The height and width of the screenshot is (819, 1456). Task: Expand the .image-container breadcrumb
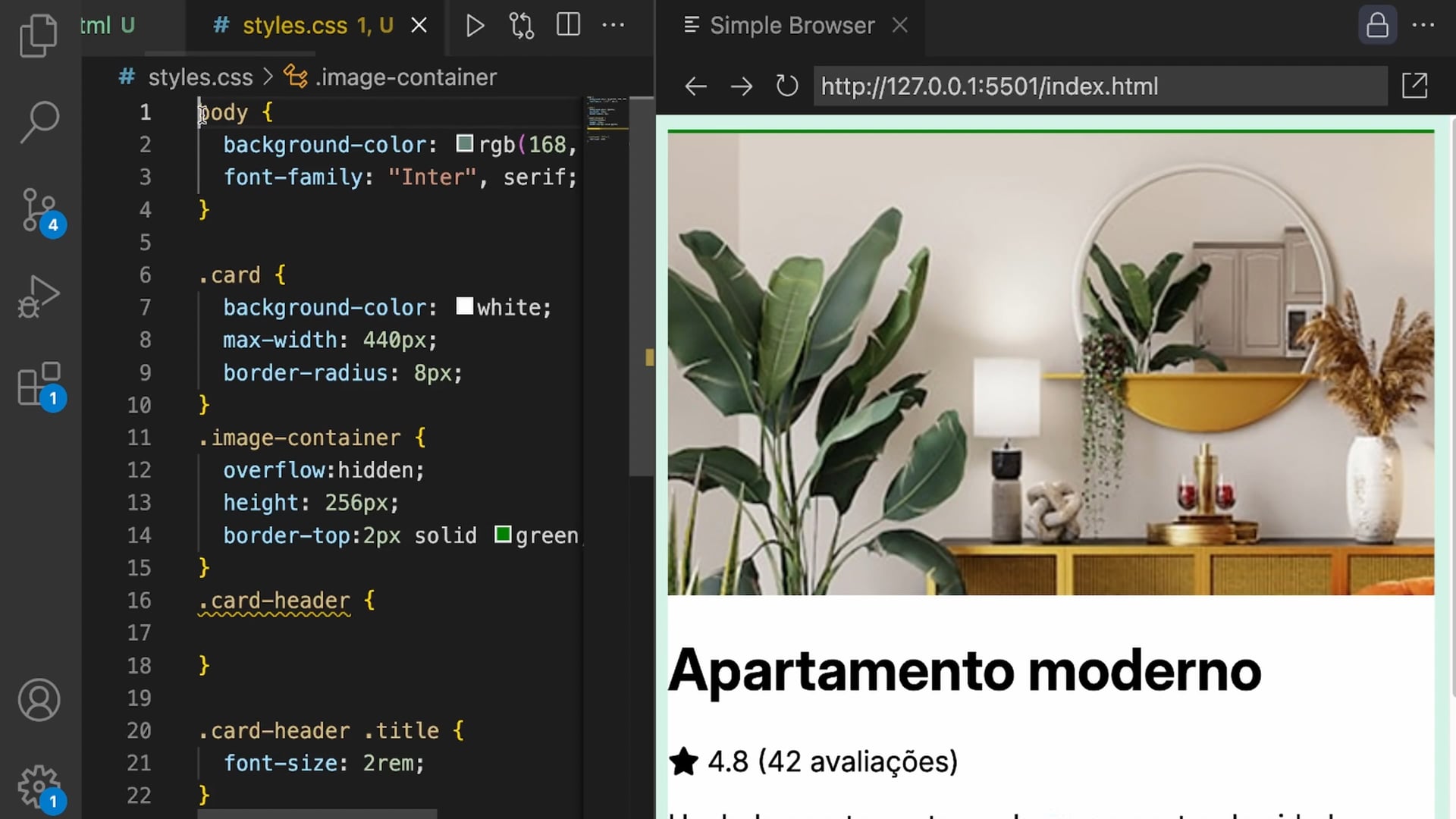click(406, 77)
